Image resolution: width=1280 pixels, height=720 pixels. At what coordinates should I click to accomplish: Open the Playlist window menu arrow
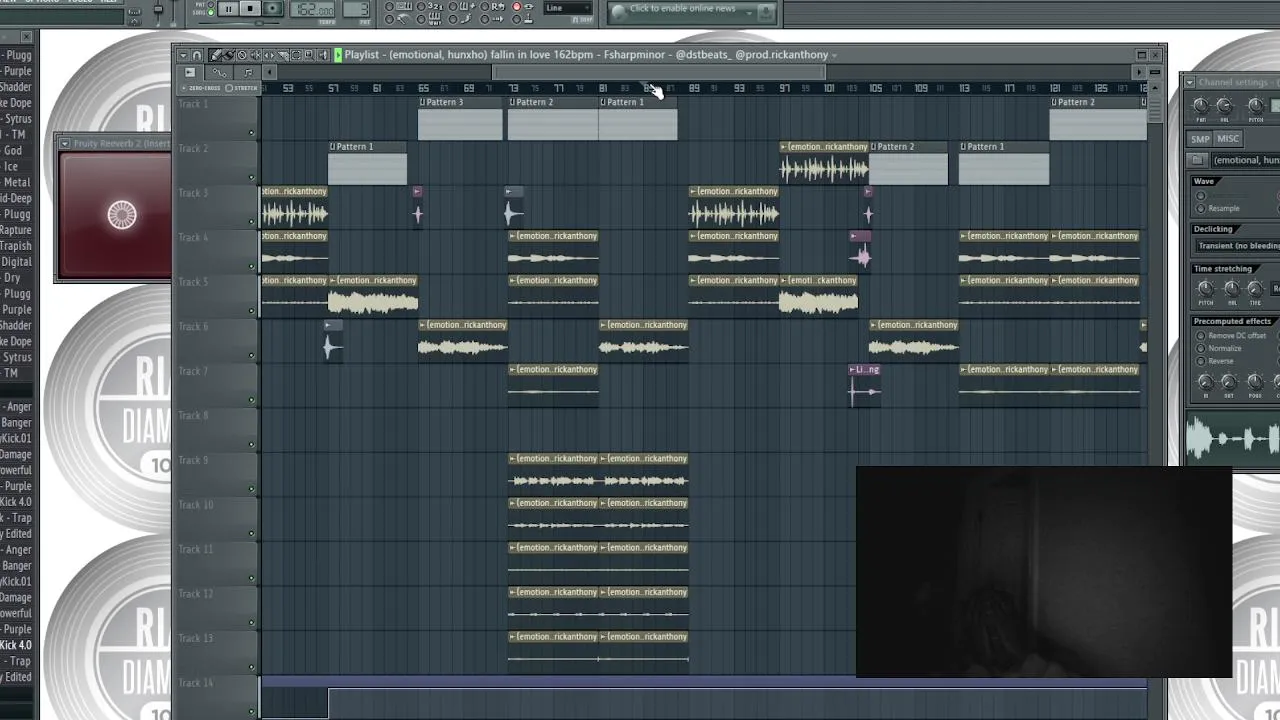tap(183, 55)
